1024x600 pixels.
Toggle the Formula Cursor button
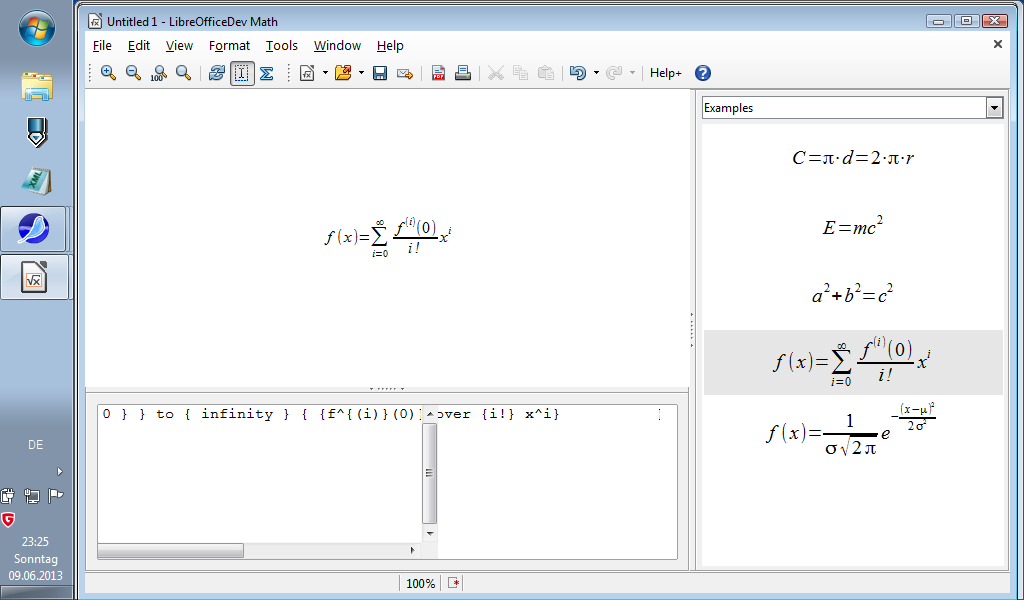tap(242, 73)
